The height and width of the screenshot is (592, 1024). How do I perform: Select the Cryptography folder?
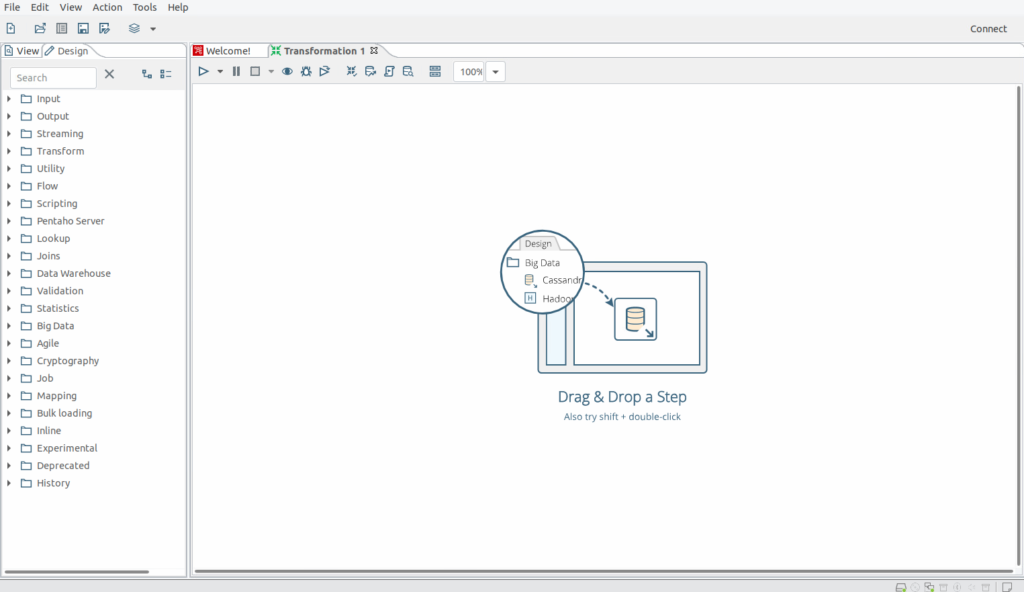tap(67, 361)
